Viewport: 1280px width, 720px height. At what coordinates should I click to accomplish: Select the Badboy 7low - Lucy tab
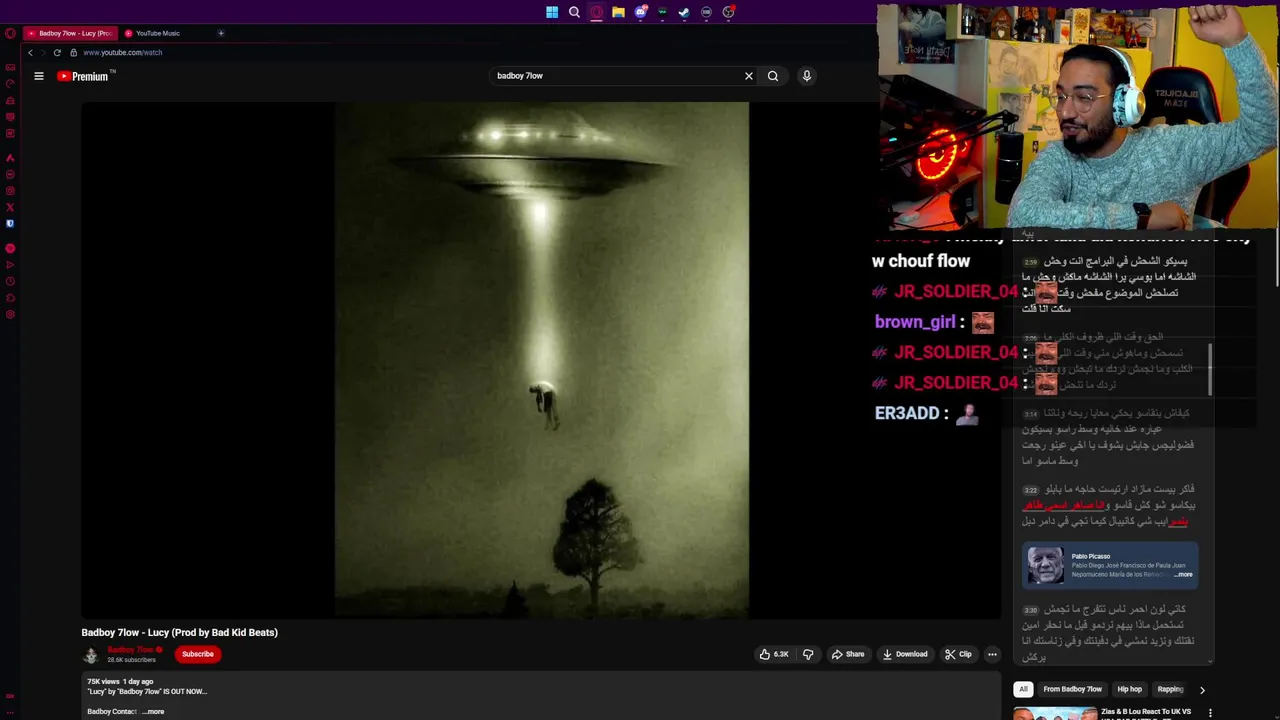tap(70, 33)
